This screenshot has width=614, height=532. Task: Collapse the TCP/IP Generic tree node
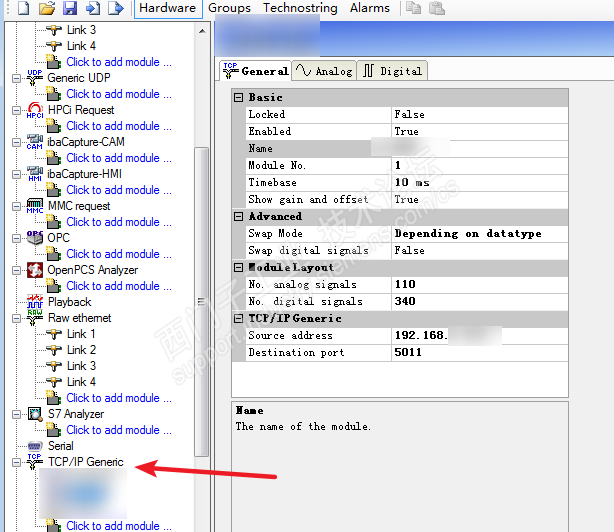[x=16, y=463]
